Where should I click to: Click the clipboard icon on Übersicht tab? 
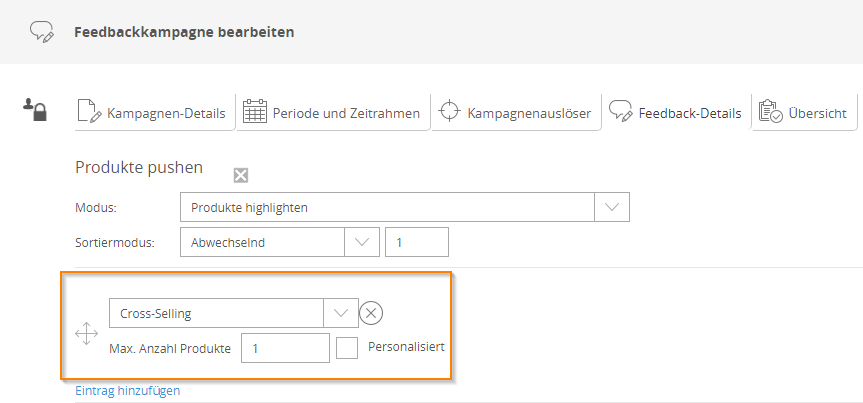click(771, 111)
